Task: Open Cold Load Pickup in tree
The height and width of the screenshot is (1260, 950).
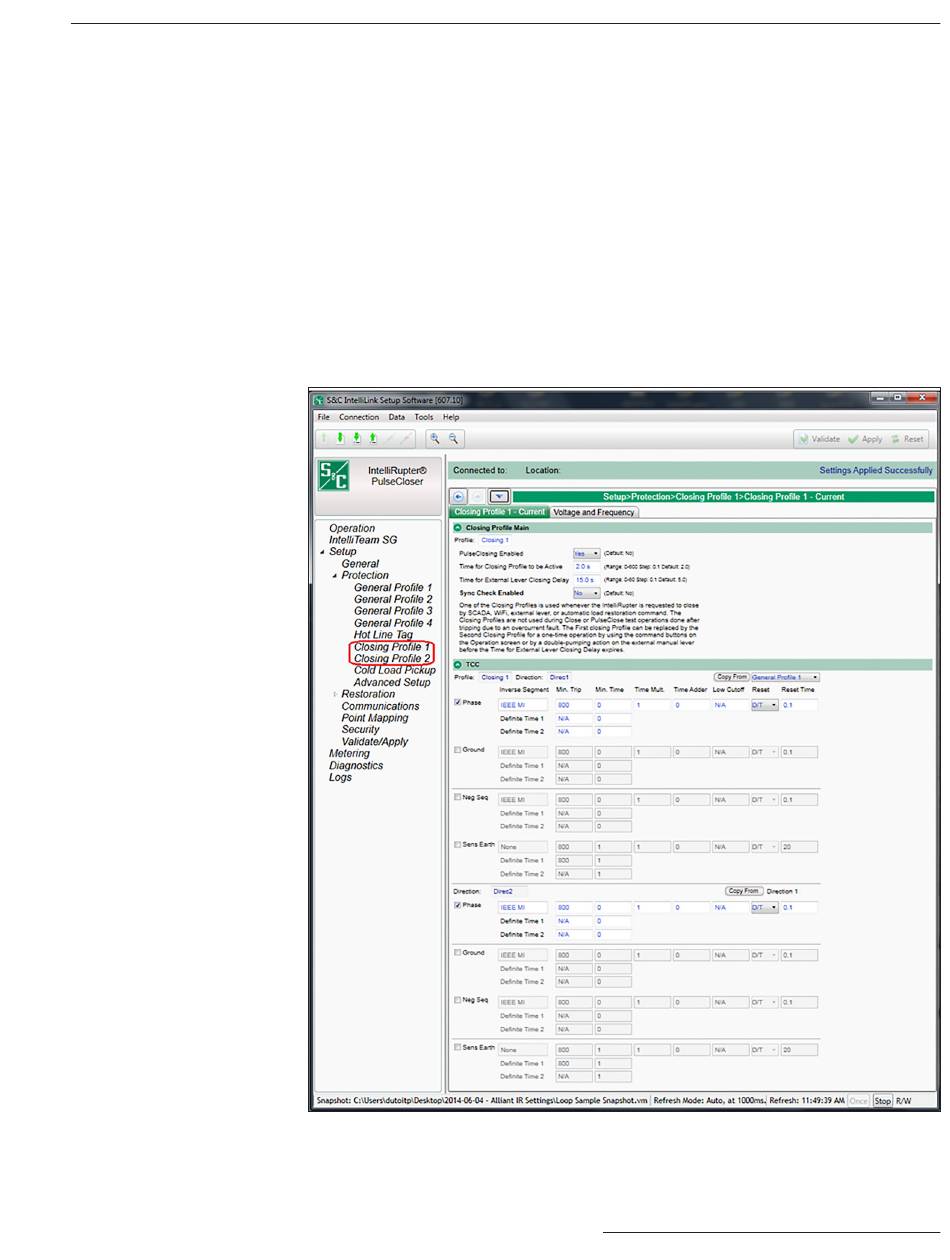Action: tap(394, 670)
